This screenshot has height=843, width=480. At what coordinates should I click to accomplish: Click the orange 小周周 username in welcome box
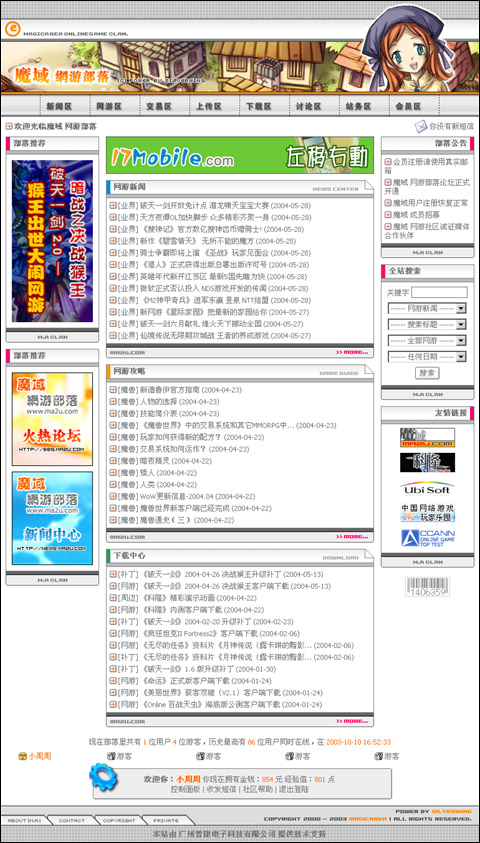click(188, 779)
